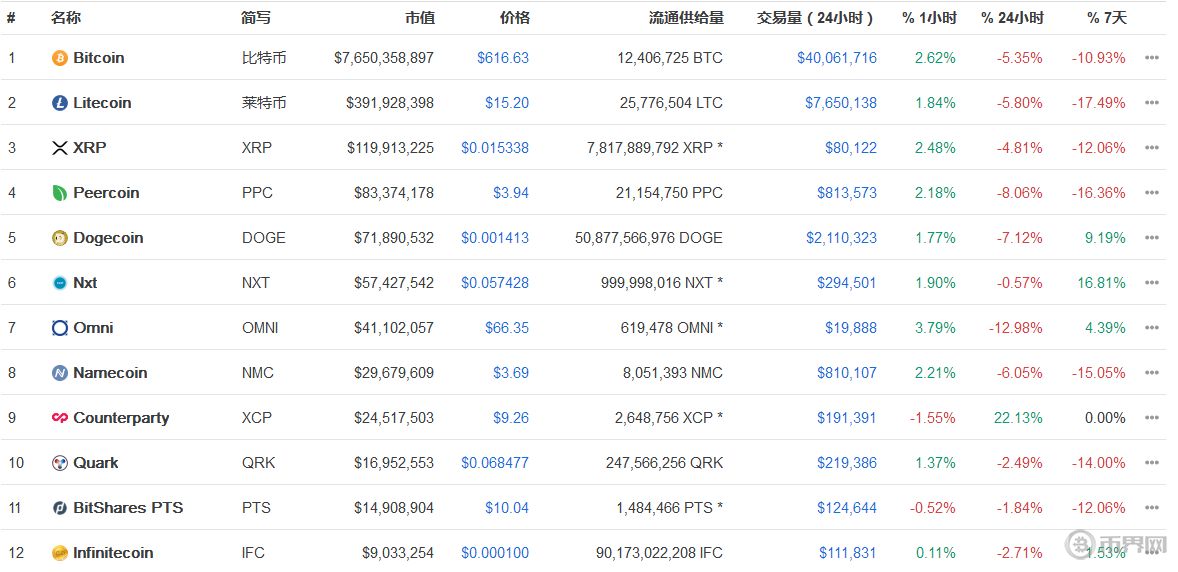Viewport: 1178px width, 572px height.
Task: Click the Bitcoin coin logo icon
Action: pos(60,58)
